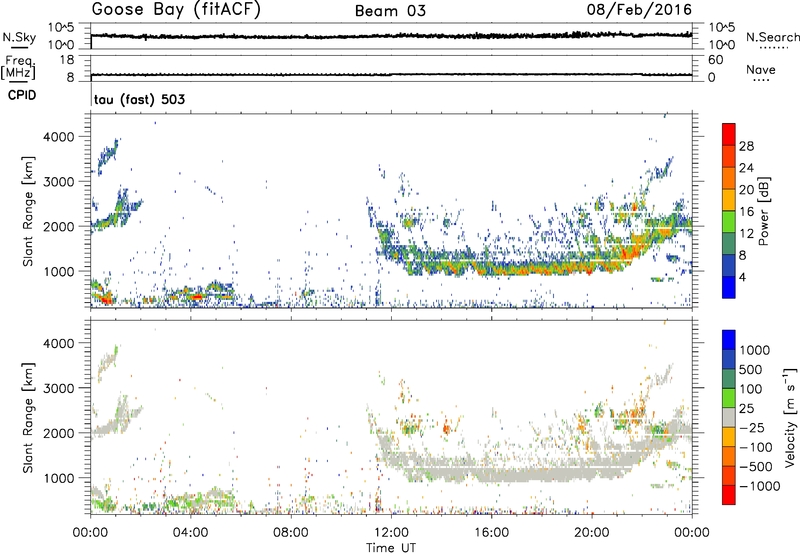The image size is (800, 554).
Task: Click the sky noise trace in the top panel
Action: point(391,36)
